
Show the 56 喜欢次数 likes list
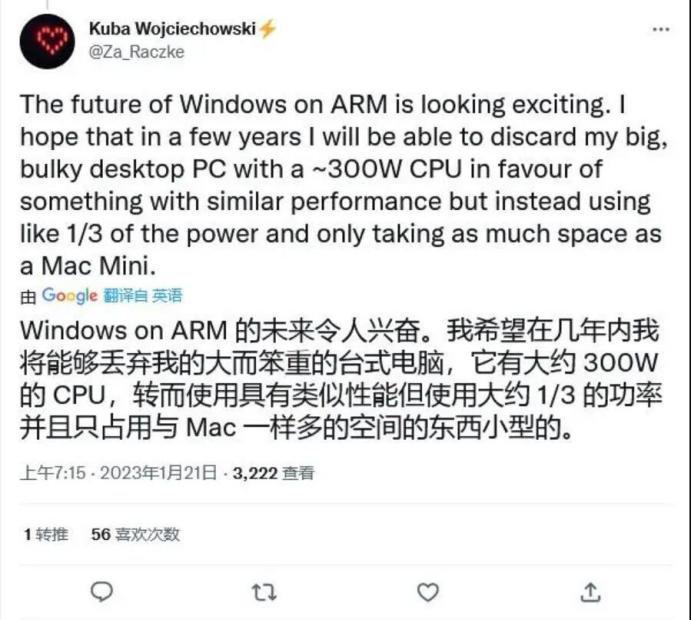point(135,535)
